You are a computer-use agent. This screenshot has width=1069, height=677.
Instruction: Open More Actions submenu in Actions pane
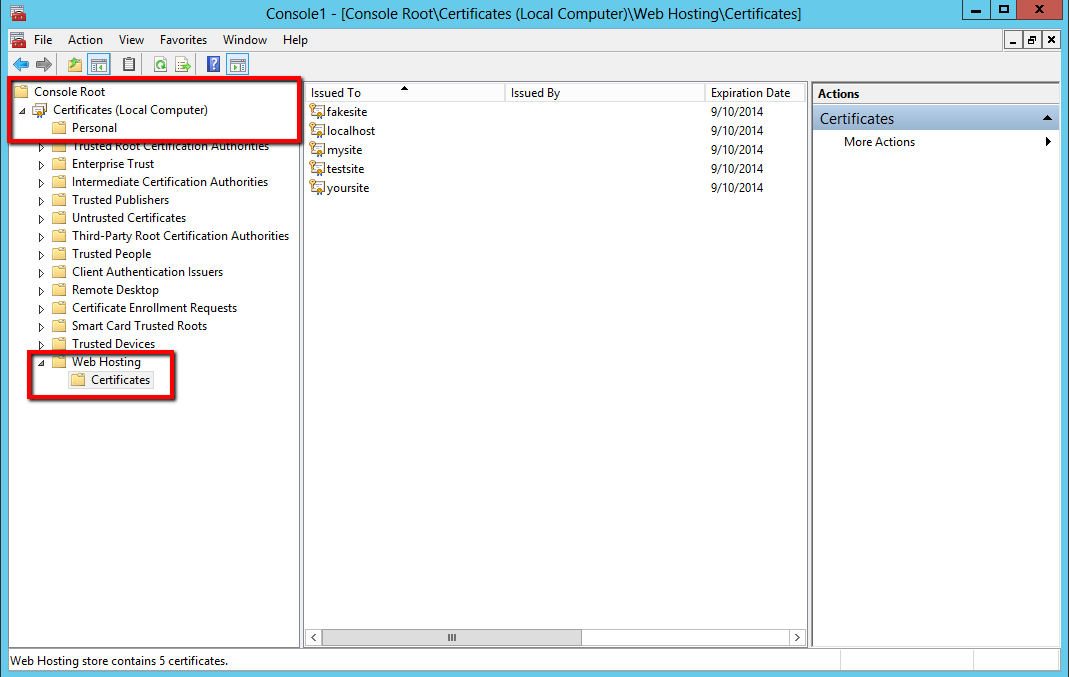pyautogui.click(x=879, y=142)
